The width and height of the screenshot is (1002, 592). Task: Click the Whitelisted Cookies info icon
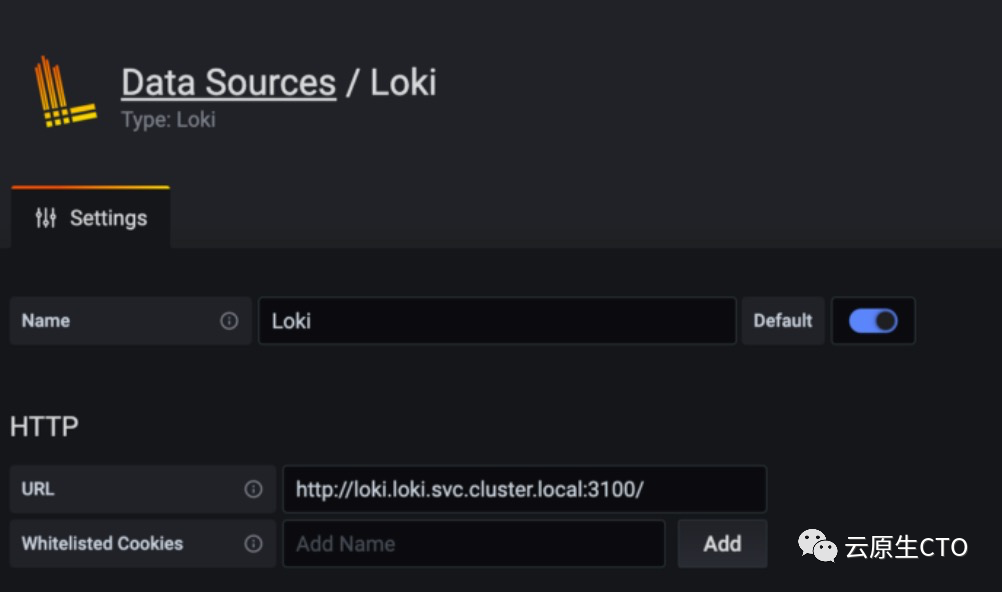click(x=254, y=544)
